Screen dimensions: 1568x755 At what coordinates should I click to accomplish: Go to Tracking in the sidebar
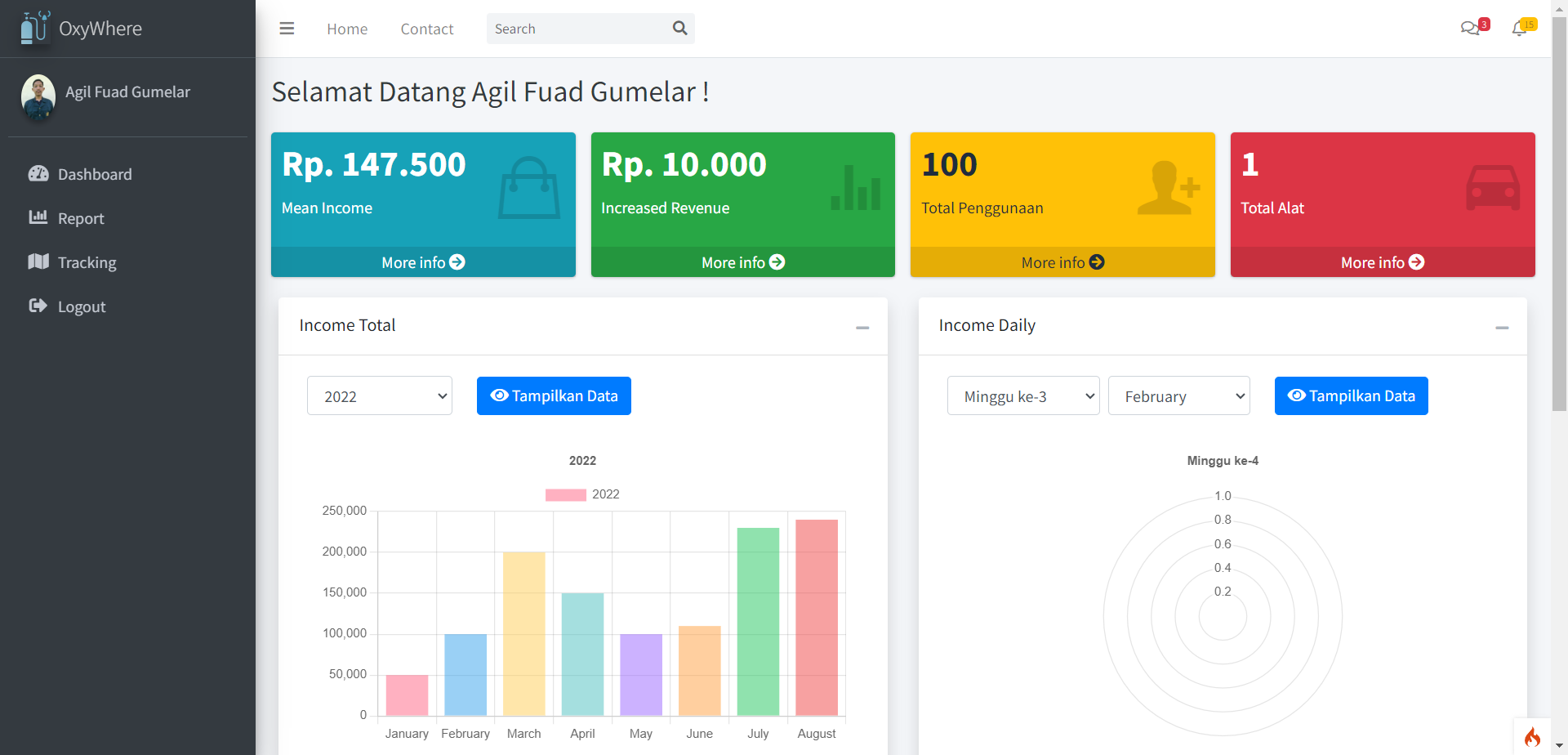(87, 262)
